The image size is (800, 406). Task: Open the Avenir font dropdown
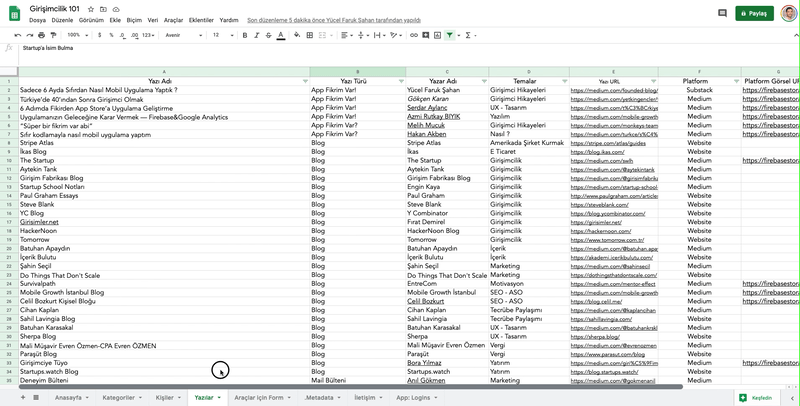point(184,35)
